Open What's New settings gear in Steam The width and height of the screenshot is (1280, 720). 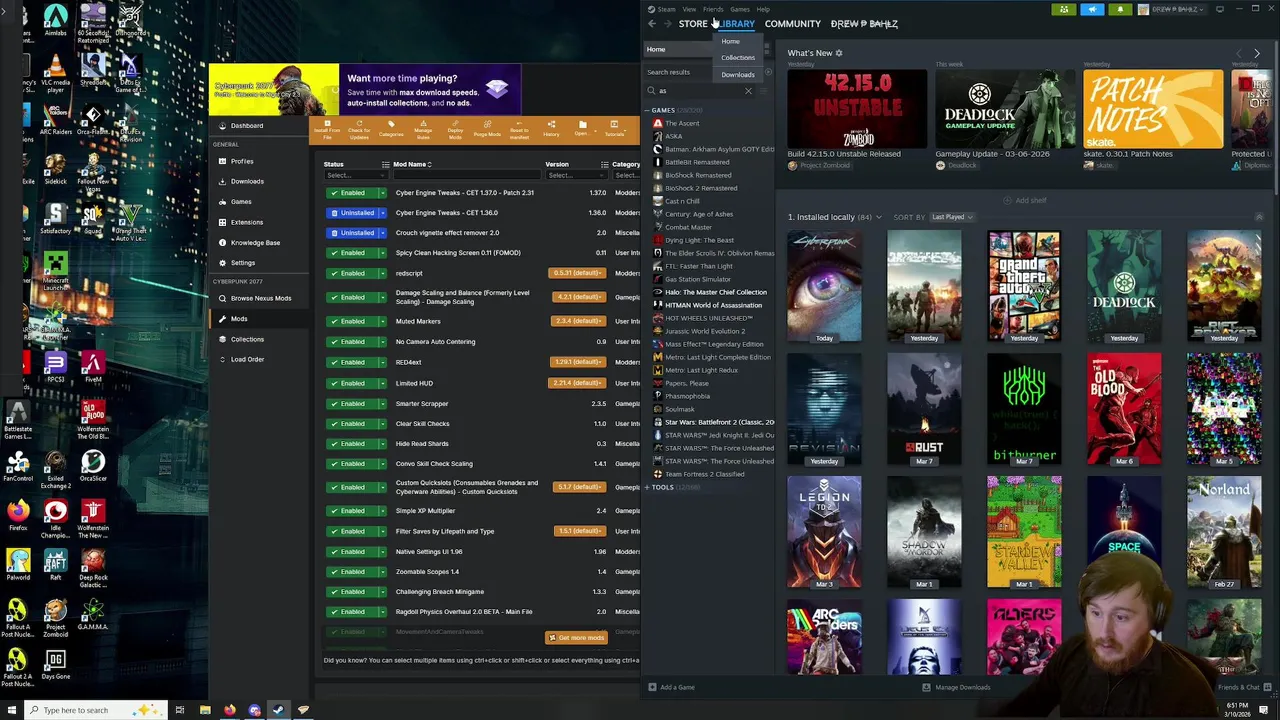pos(839,53)
